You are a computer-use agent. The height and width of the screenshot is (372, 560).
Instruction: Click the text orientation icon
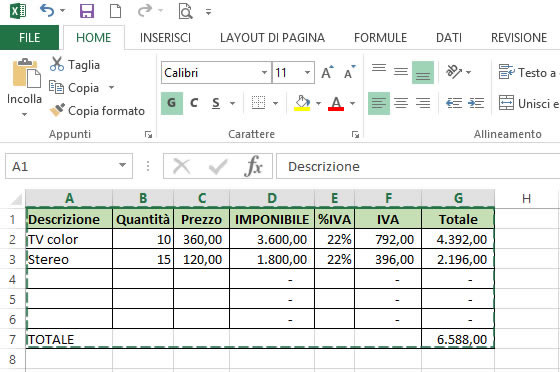454,72
